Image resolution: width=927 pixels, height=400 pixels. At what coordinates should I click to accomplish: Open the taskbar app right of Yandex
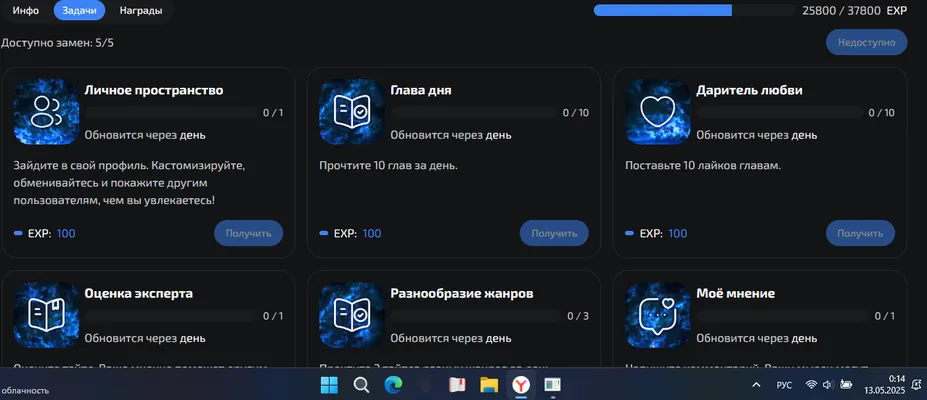point(553,385)
